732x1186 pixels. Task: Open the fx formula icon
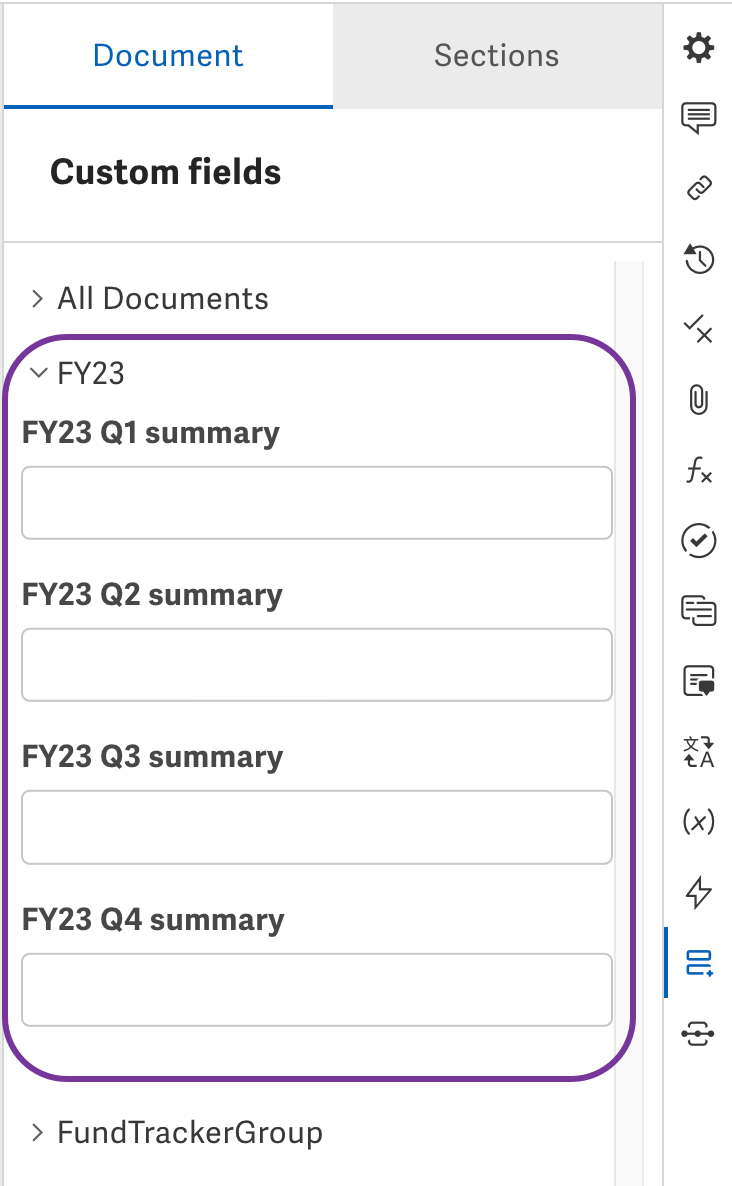pos(699,470)
